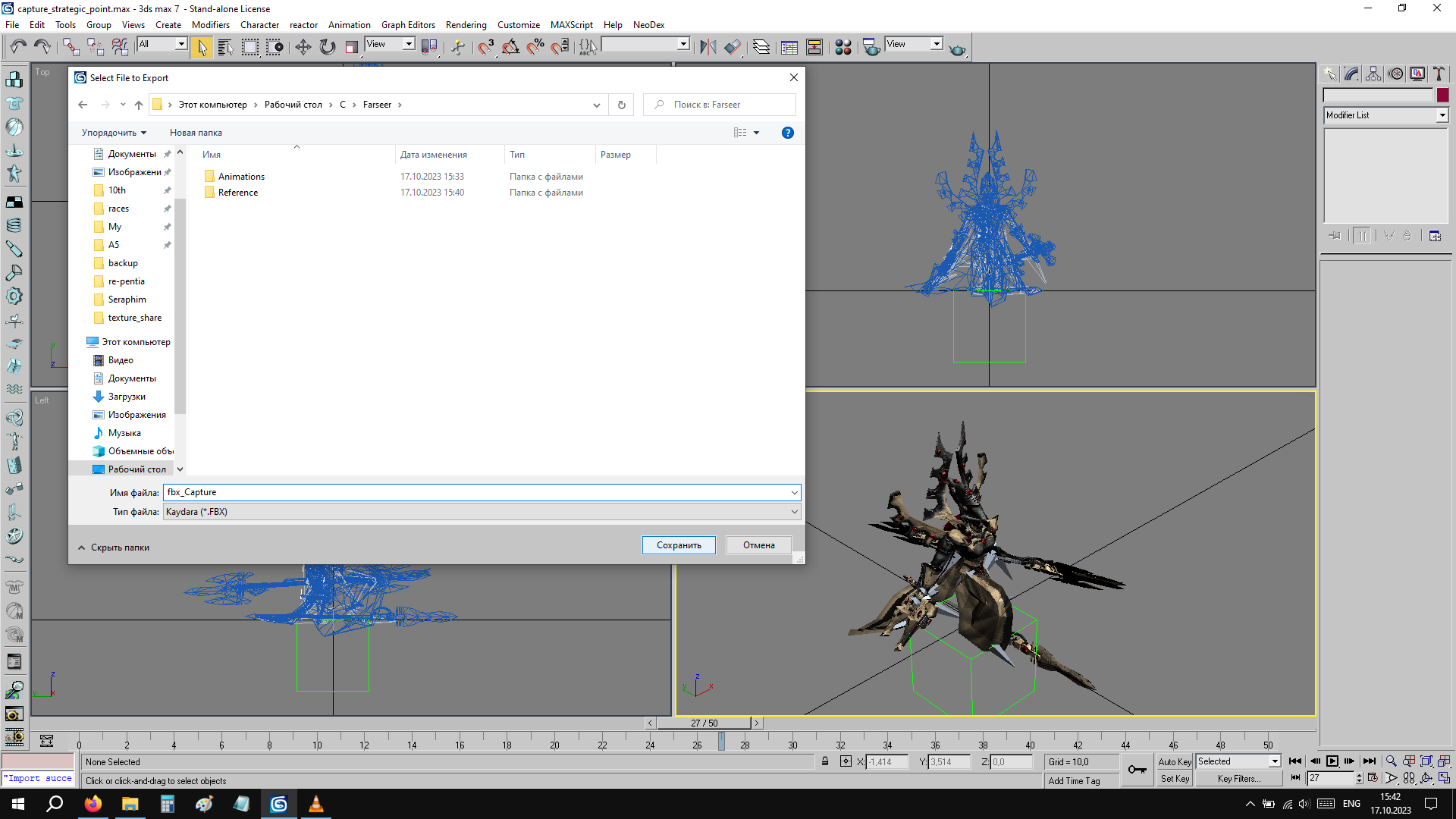This screenshot has width=1456, height=819.
Task: Open the Упорядочить dropdown menu
Action: point(114,133)
